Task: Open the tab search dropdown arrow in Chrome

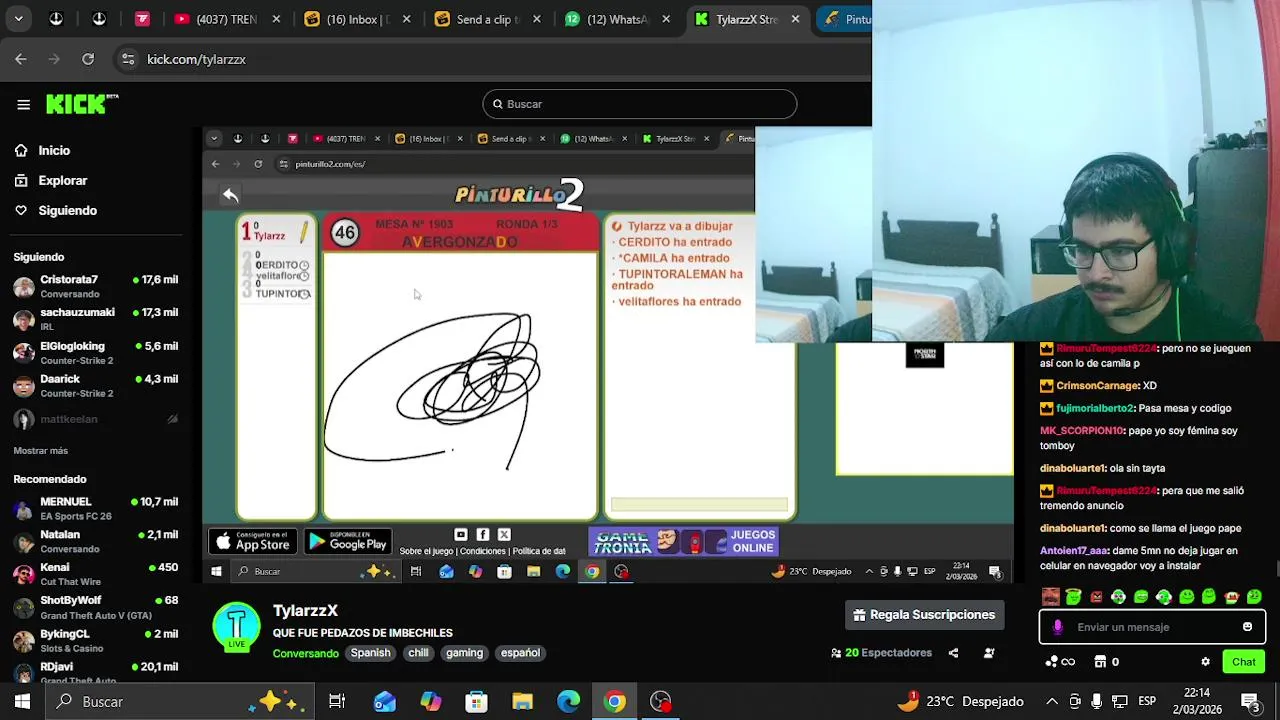Action: 18,19
